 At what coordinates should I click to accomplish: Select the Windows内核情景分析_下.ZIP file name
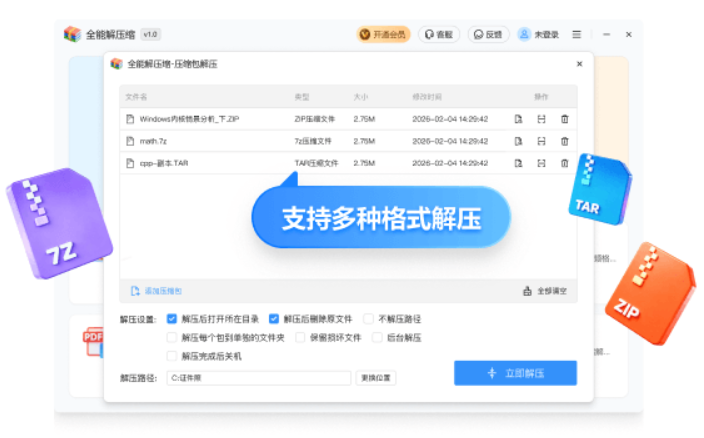pyautogui.click(x=189, y=119)
